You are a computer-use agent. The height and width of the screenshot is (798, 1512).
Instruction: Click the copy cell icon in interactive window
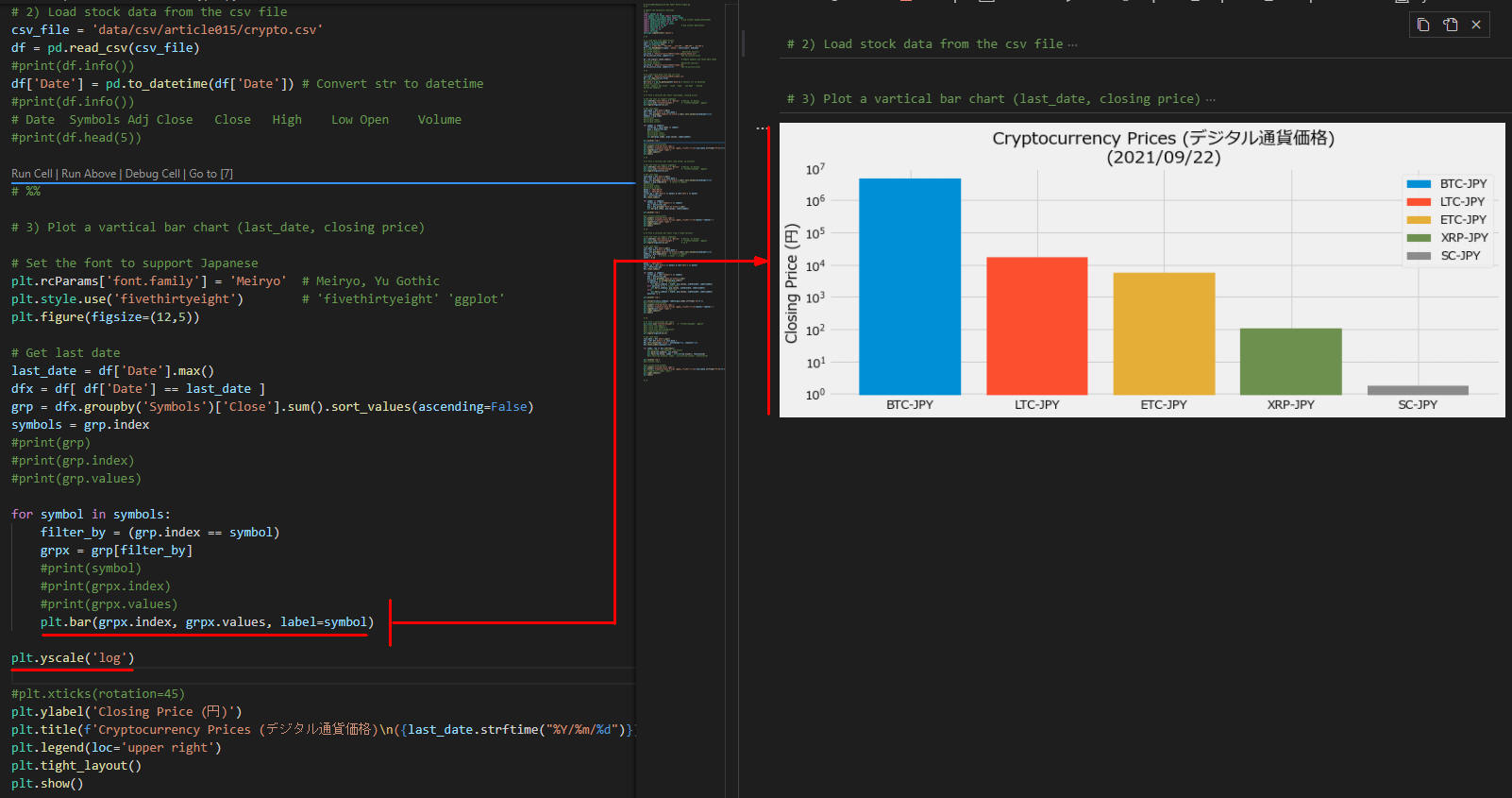pos(1423,25)
